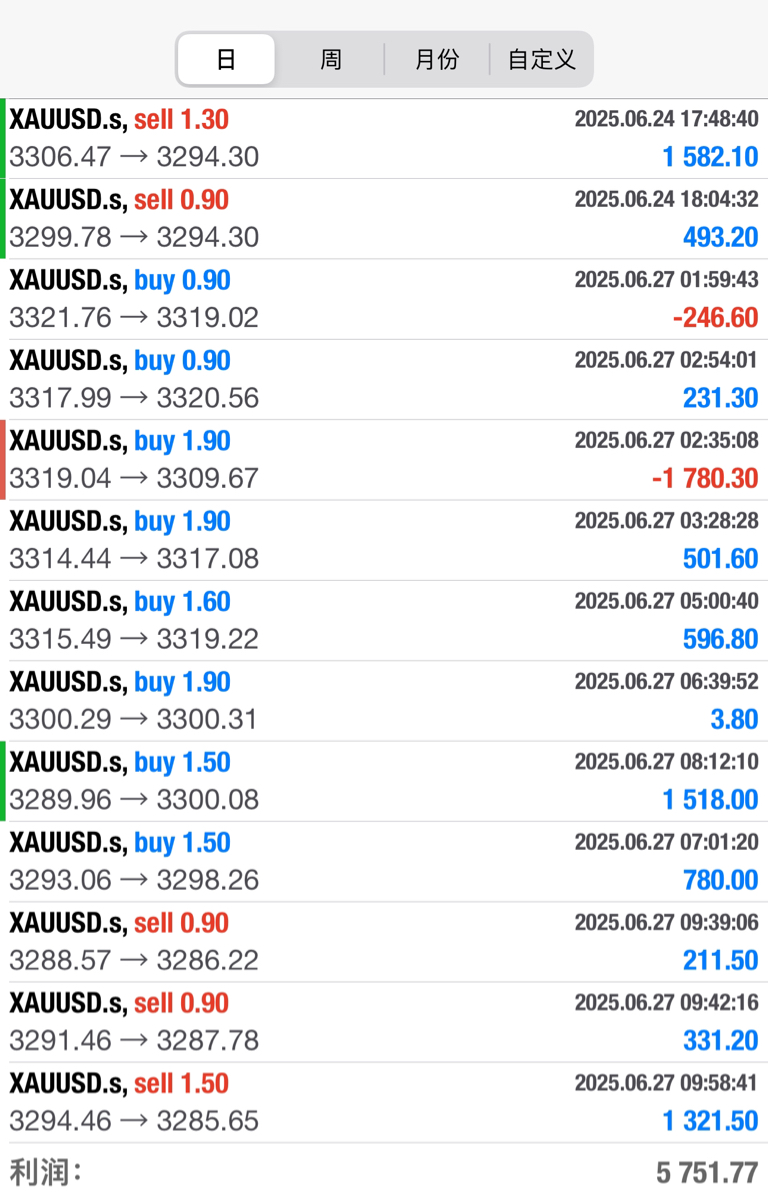The width and height of the screenshot is (768, 1196).
Task: Open sell 1.30 trade with profit 1 582.10
Action: point(384,139)
